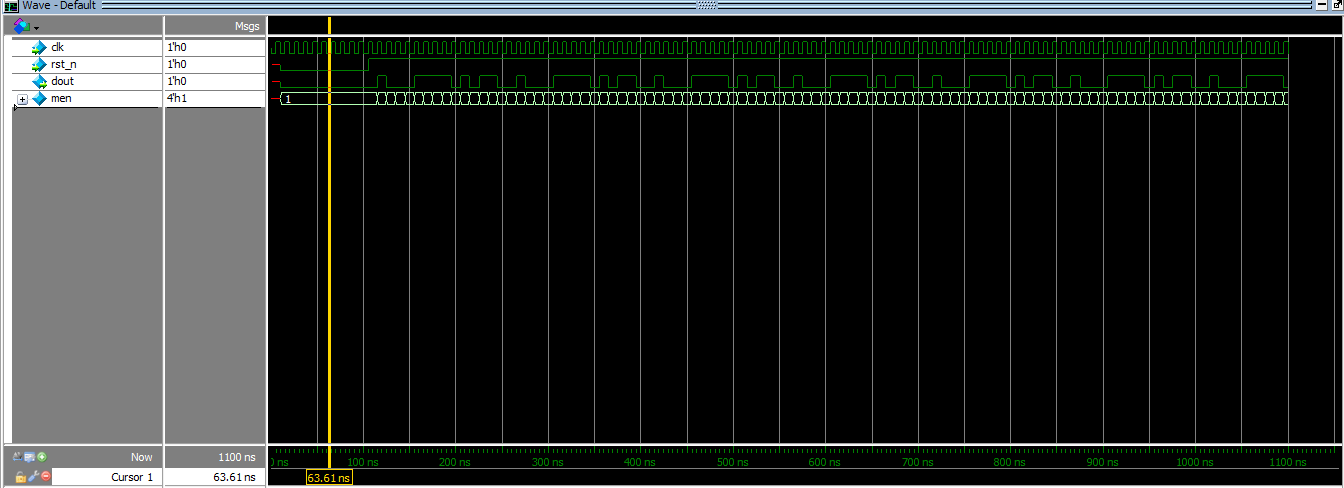Minimize the Wave pane
Viewport: 1344px width, 488px height.
[x=1324, y=5]
